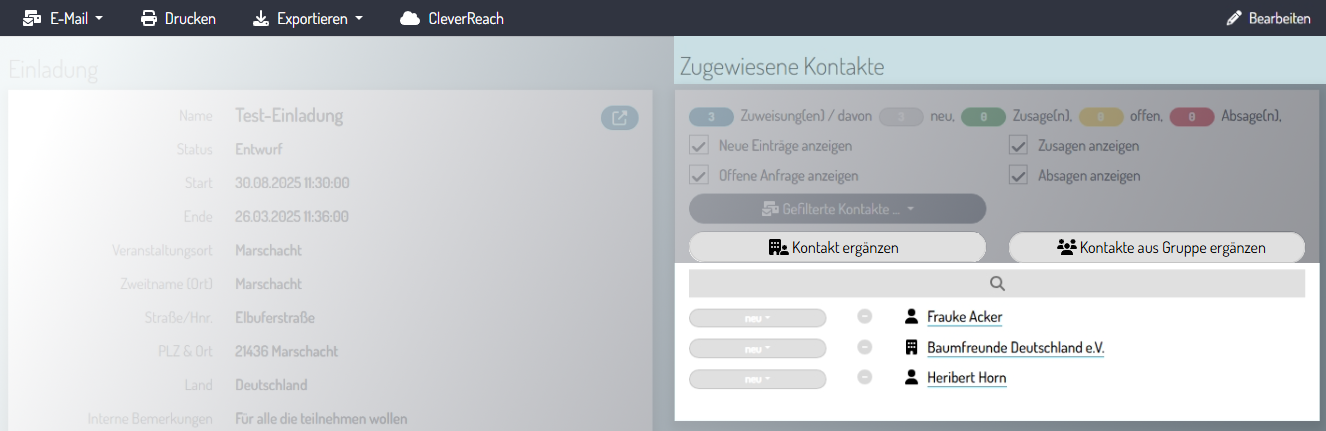Click the grey neu count badge
The width and height of the screenshot is (1326, 431).
(901, 117)
